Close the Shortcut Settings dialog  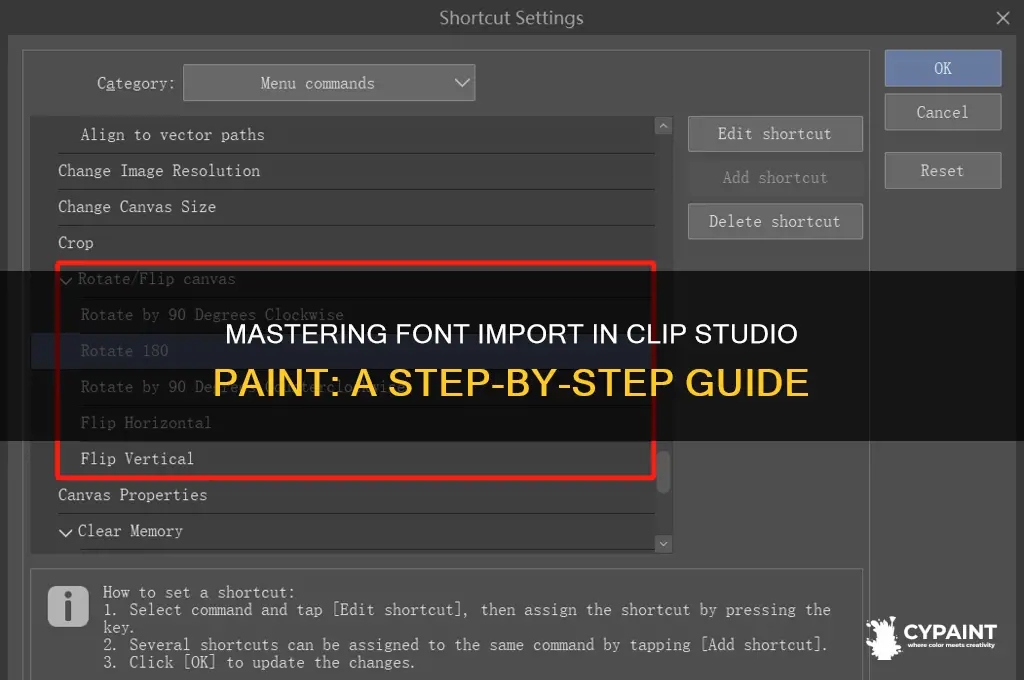[1003, 18]
